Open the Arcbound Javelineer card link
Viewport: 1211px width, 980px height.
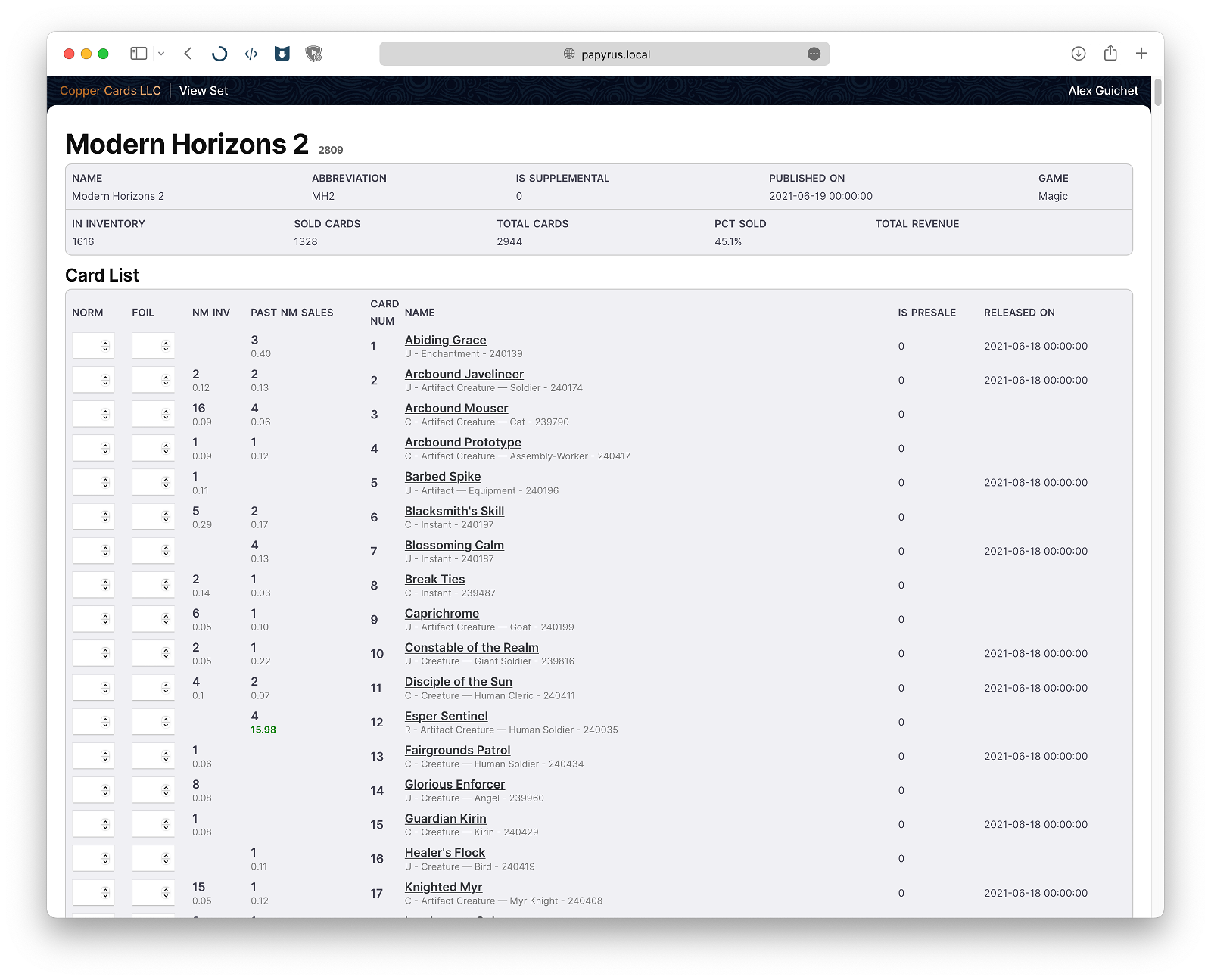pyautogui.click(x=464, y=374)
